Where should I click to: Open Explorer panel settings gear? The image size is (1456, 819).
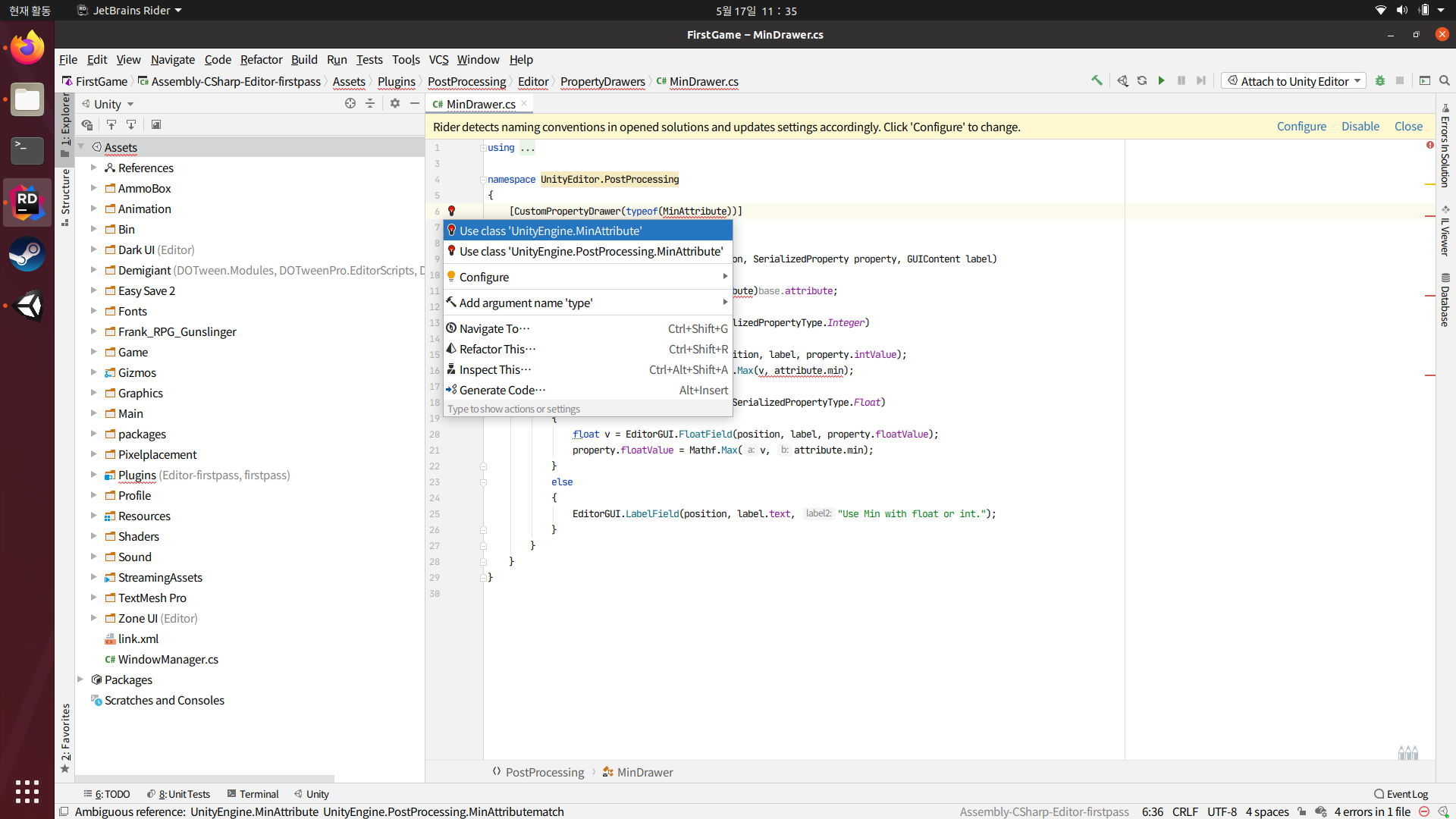click(x=395, y=104)
